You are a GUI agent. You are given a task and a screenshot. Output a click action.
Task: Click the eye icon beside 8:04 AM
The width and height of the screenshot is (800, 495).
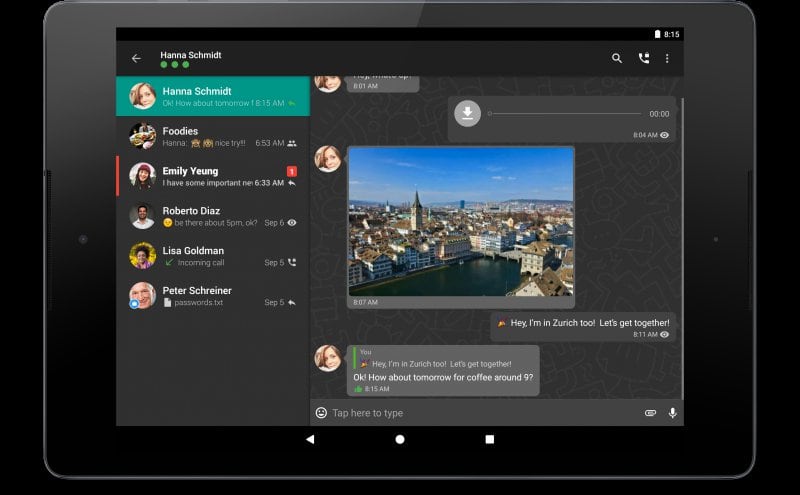point(664,135)
